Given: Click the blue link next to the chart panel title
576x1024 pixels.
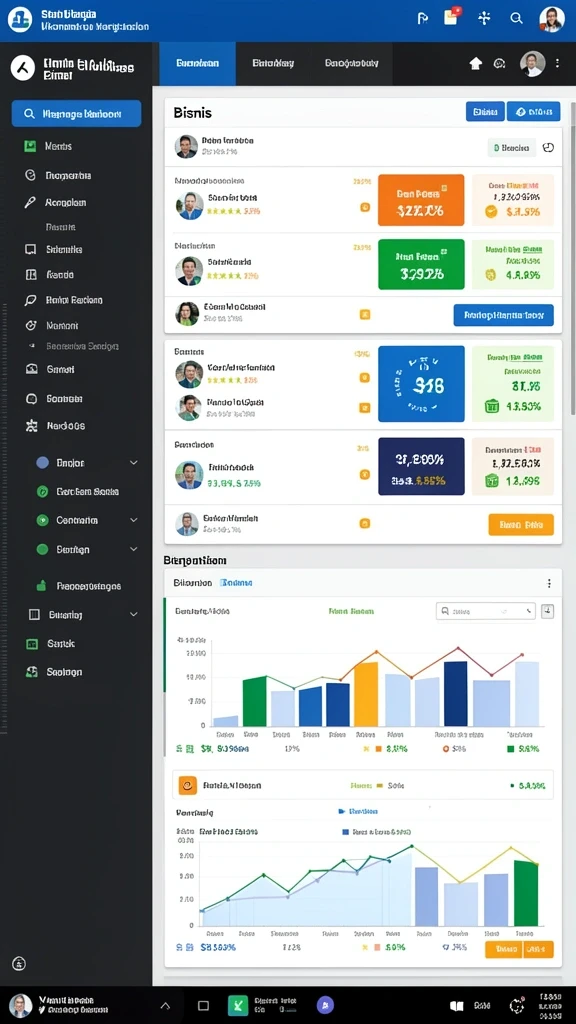Looking at the screenshot, I should (x=236, y=583).
